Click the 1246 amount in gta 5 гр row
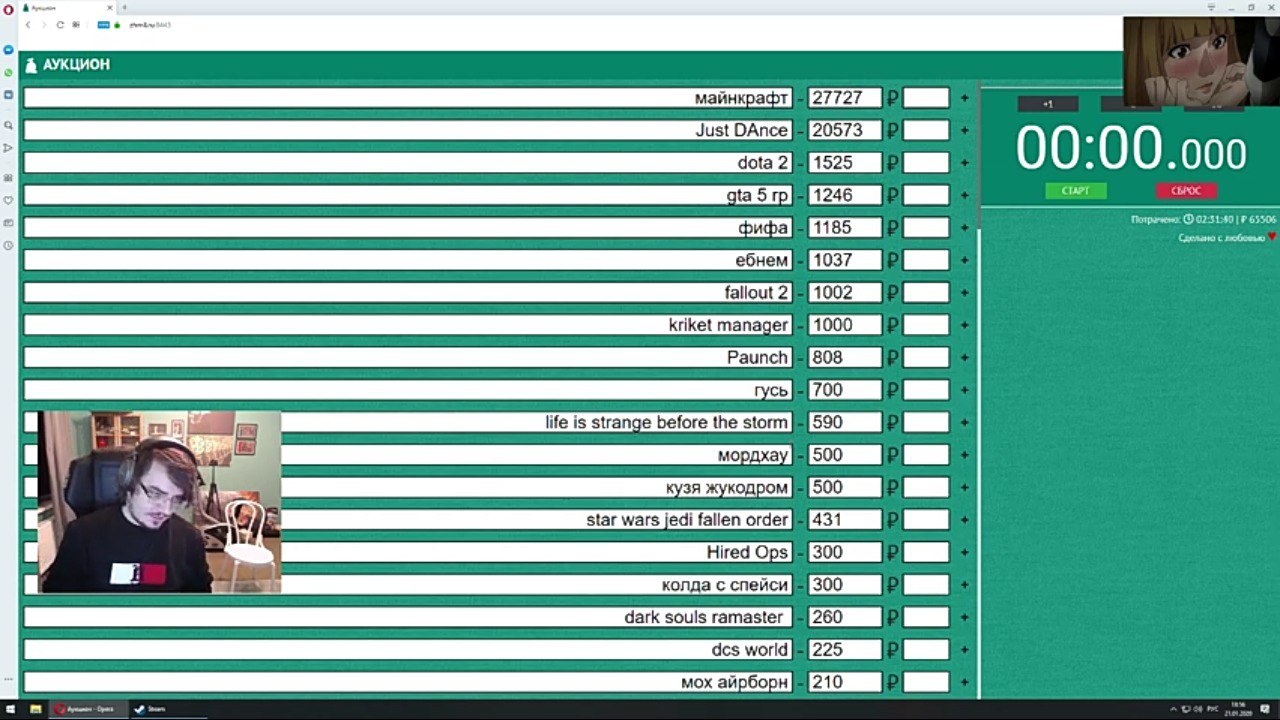Viewport: 1280px width, 720px height. 845,195
